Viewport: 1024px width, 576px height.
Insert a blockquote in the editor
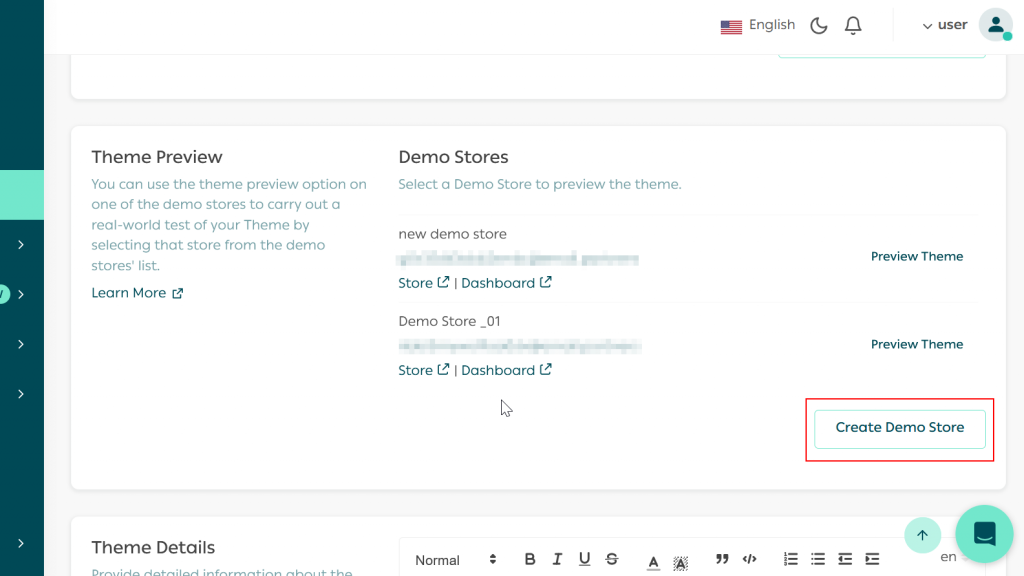point(722,558)
